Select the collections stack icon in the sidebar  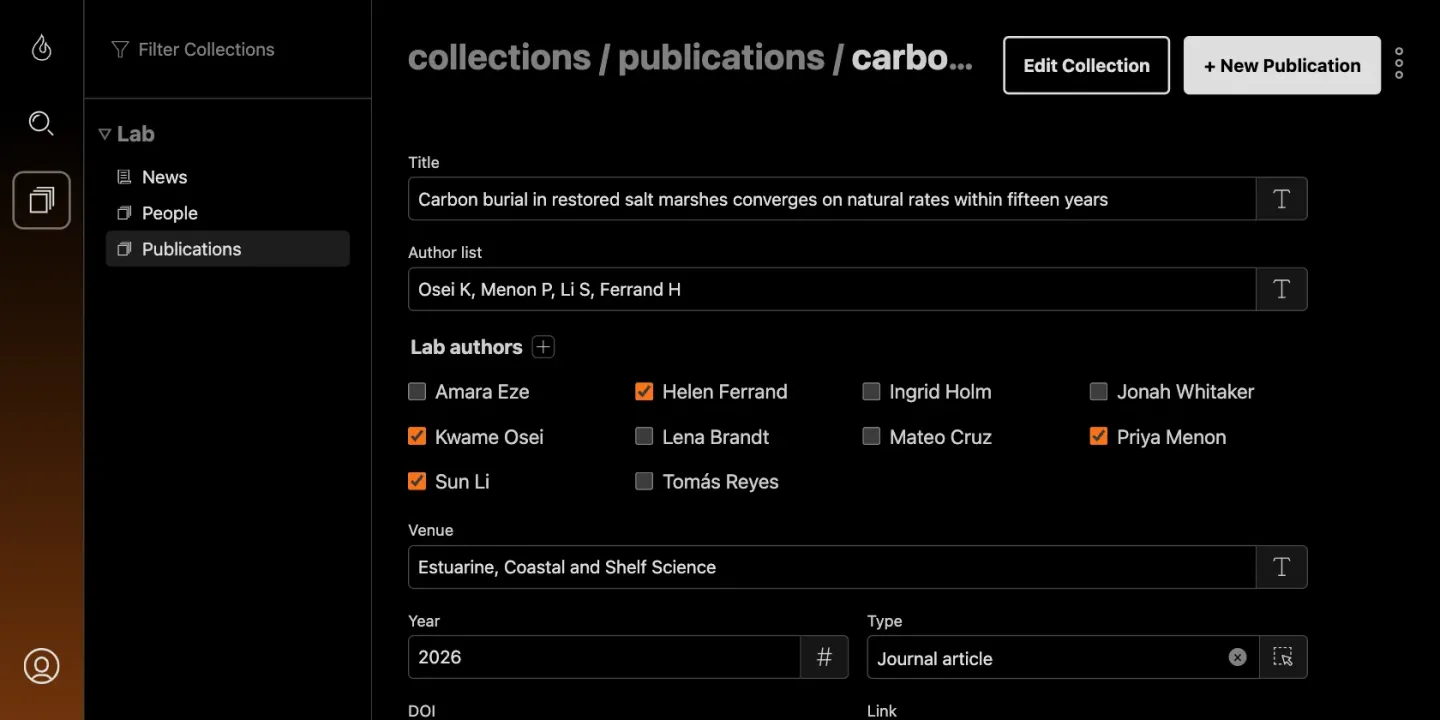[x=41, y=200]
